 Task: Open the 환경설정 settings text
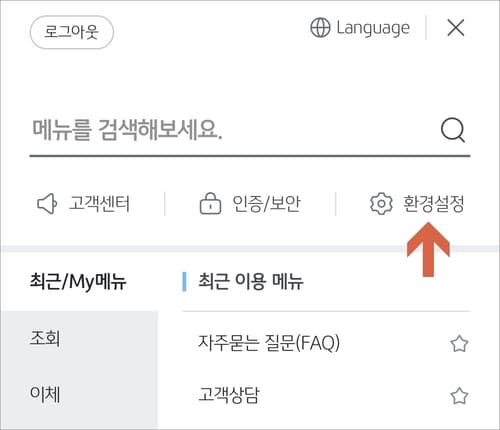tap(433, 203)
